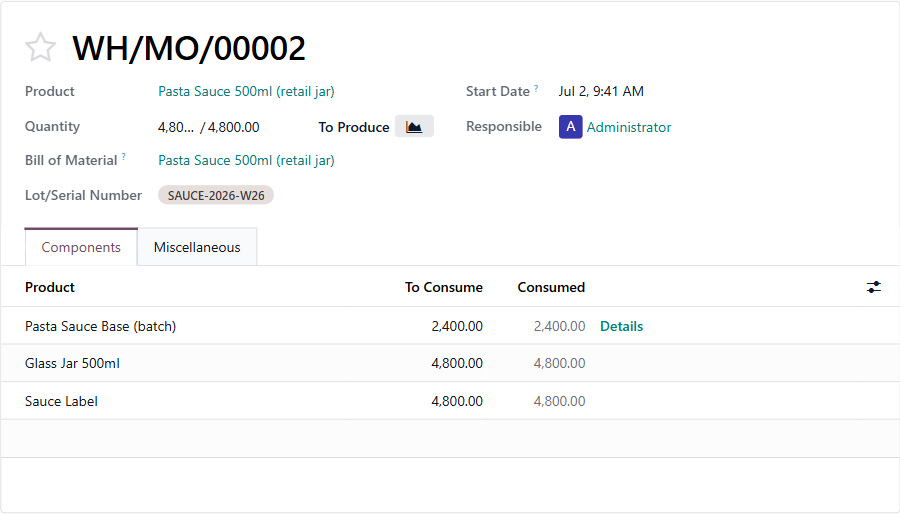Select the Sauce Label component row

pyautogui.click(x=450, y=401)
